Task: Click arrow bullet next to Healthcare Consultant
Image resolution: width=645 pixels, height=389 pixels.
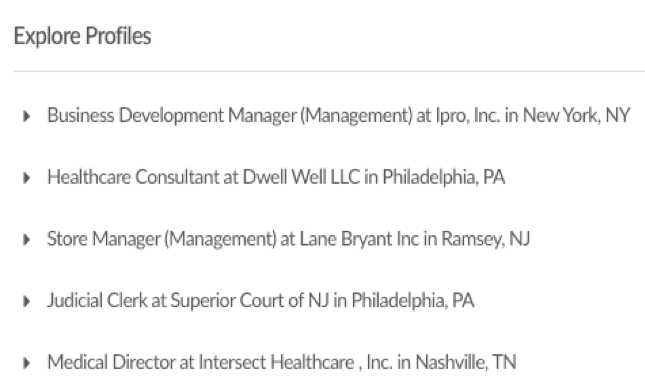Action: click(x=27, y=178)
